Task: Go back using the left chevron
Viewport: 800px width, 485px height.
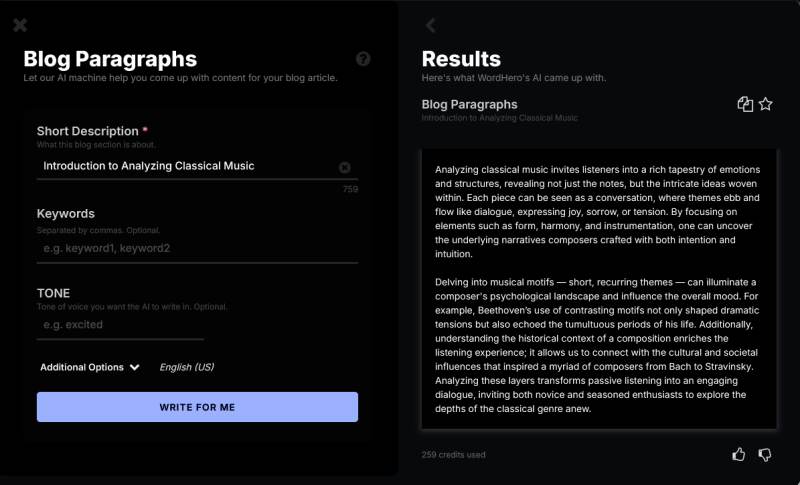Action: coord(431,25)
